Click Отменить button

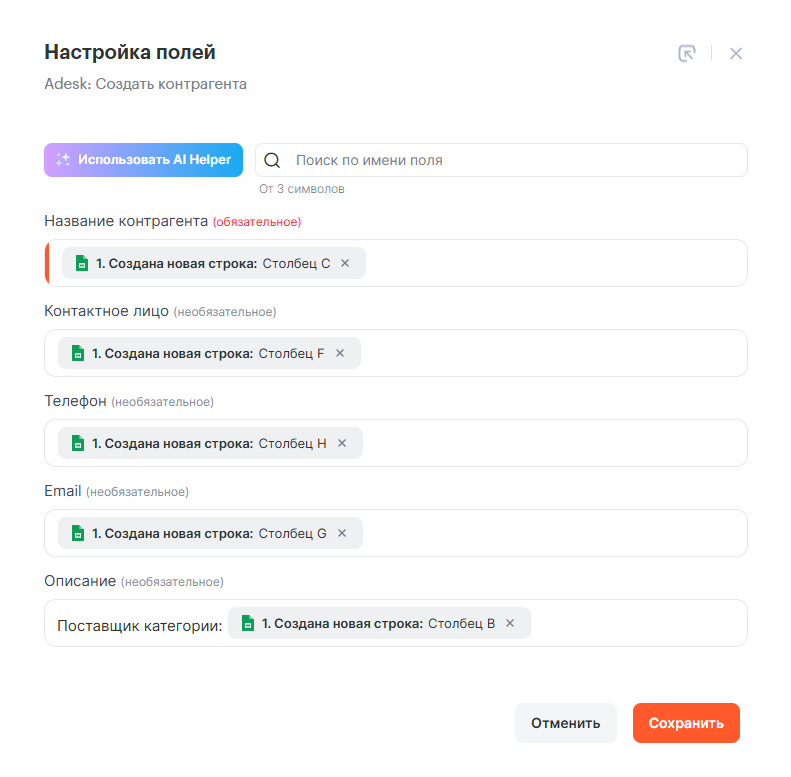pos(566,723)
